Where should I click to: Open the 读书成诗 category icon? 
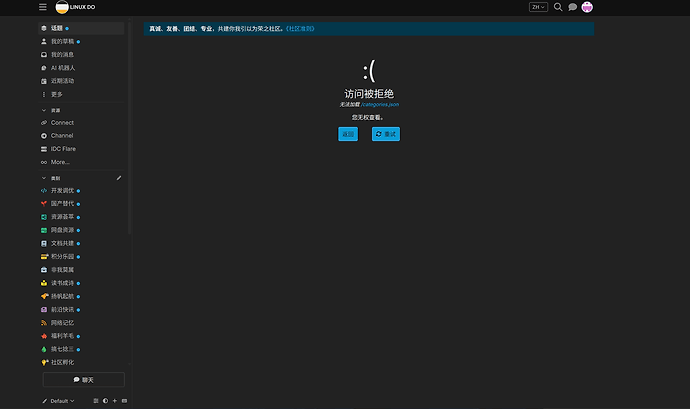coord(44,283)
